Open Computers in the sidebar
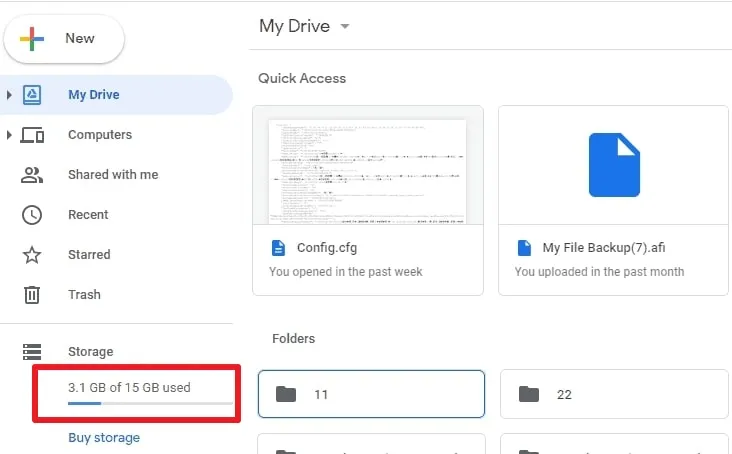 pos(100,135)
